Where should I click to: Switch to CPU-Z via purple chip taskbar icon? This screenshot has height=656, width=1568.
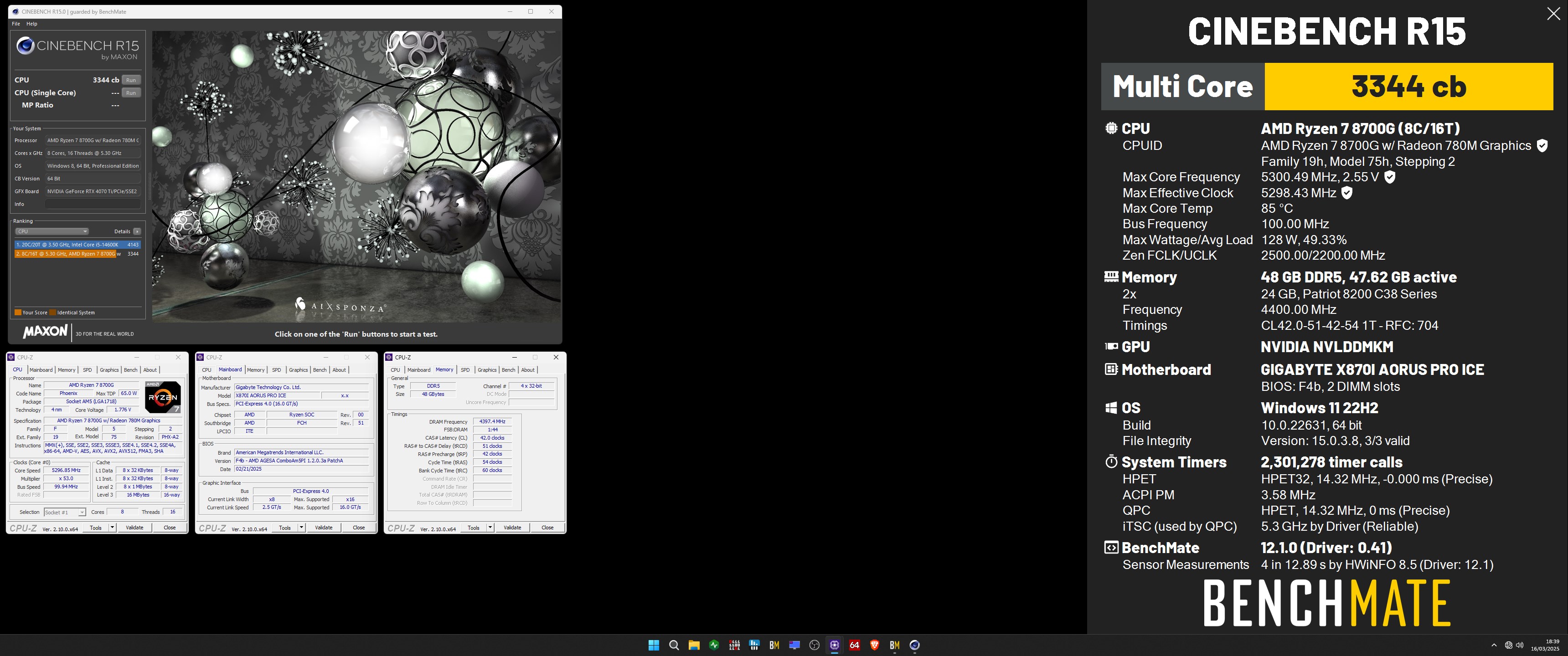[835, 645]
